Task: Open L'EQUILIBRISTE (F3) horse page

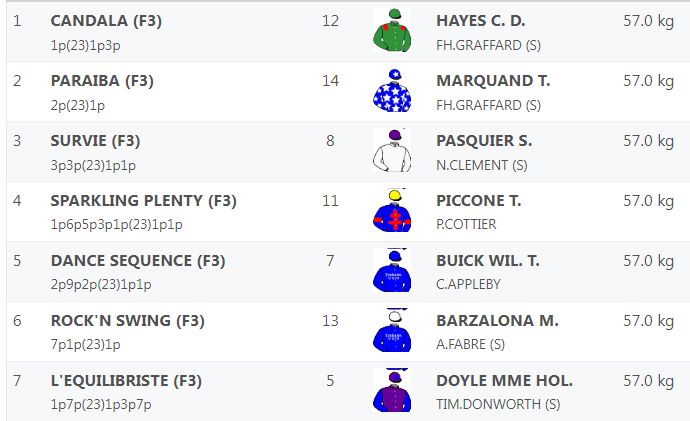Action: coord(126,381)
